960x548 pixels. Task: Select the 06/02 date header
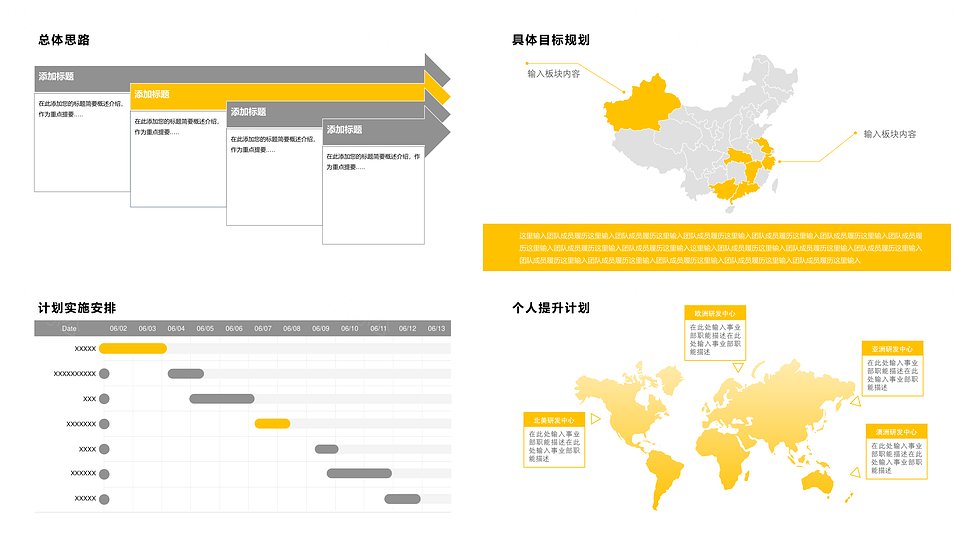[x=118, y=329]
